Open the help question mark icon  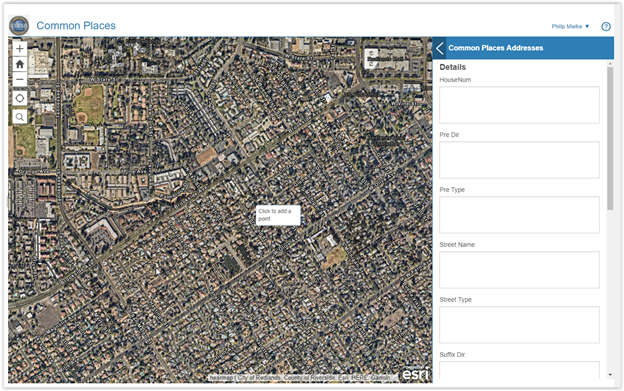tap(606, 26)
